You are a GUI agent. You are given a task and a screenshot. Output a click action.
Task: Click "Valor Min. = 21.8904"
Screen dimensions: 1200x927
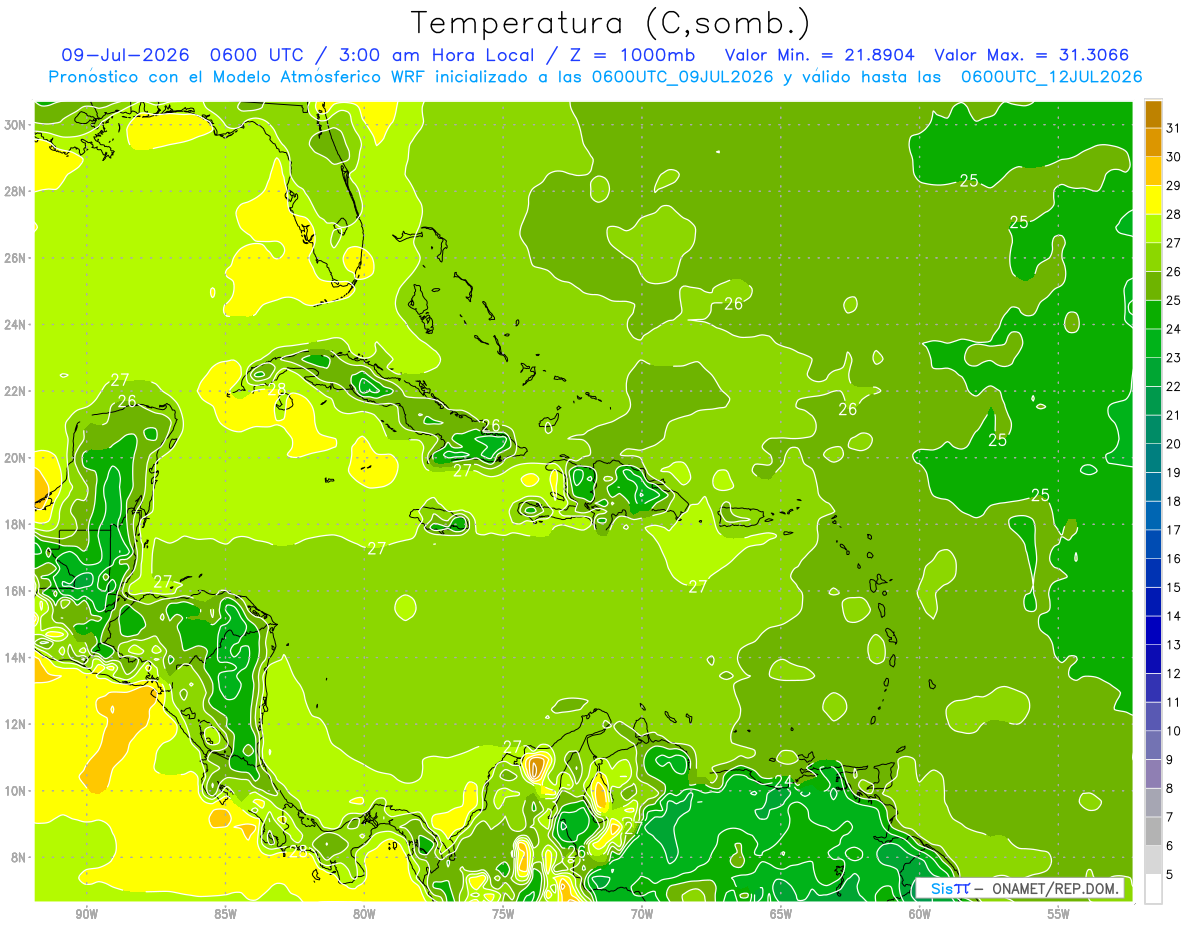[821, 55]
